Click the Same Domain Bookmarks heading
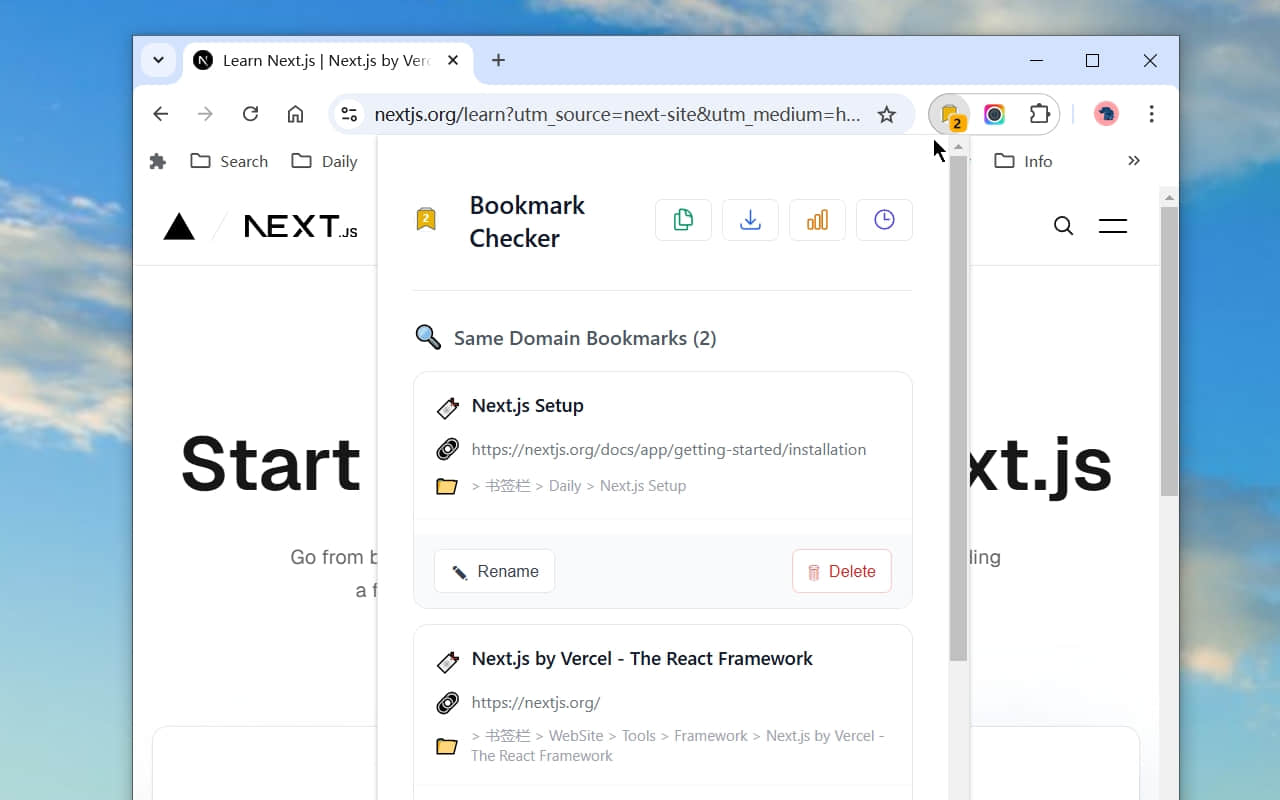The image size is (1280, 800). coord(585,338)
